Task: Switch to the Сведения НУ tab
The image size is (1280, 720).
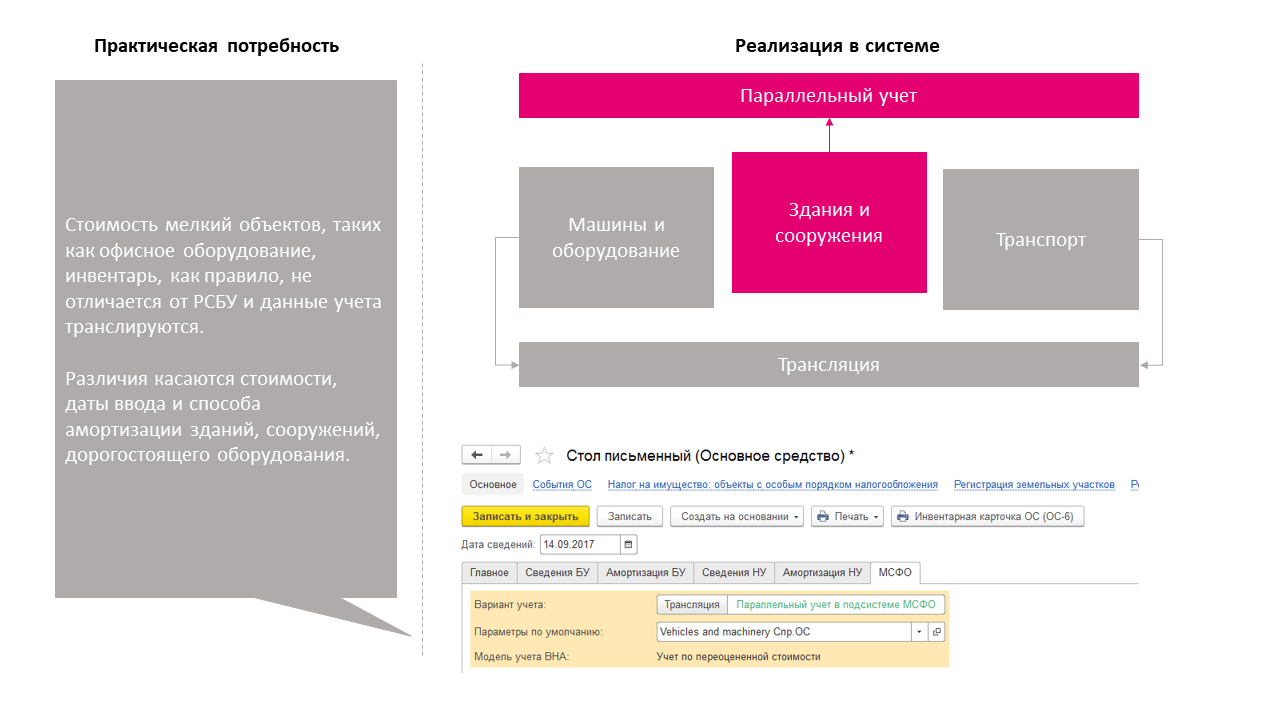Action: click(x=734, y=573)
